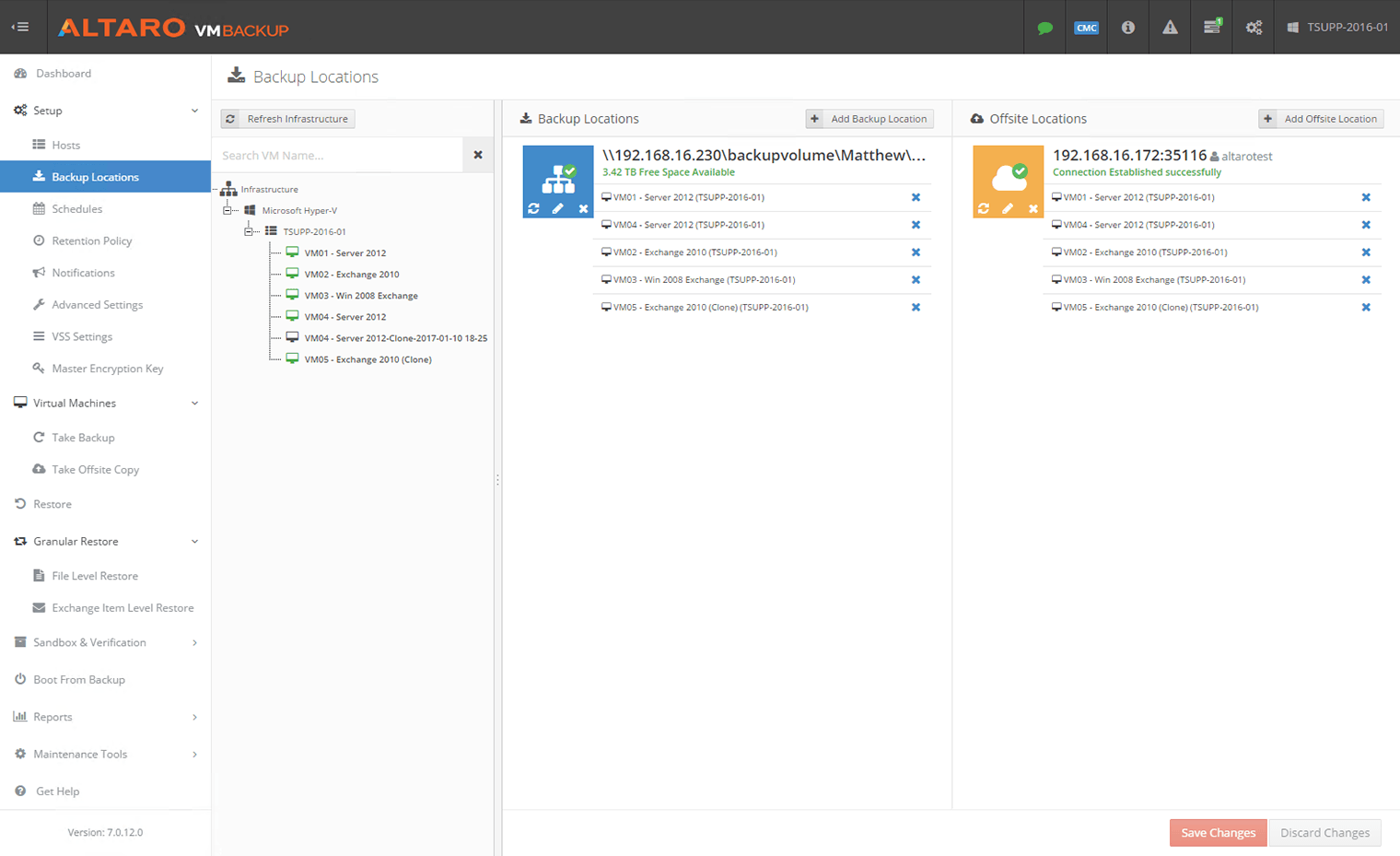Collapse the Virtual Machines menu chevron
The width and height of the screenshot is (1400, 856).
coord(194,403)
